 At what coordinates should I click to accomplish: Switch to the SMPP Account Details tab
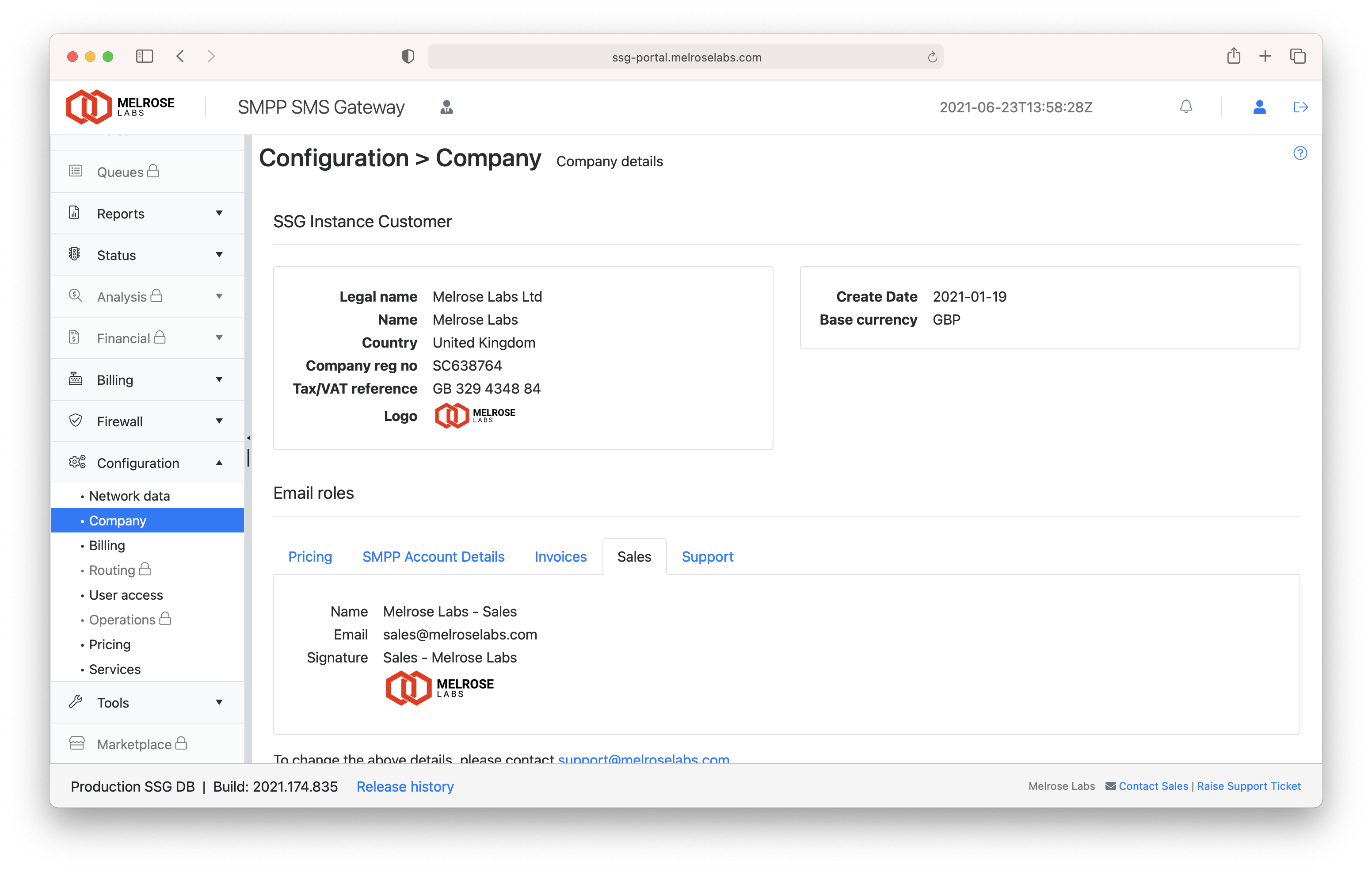pos(433,556)
